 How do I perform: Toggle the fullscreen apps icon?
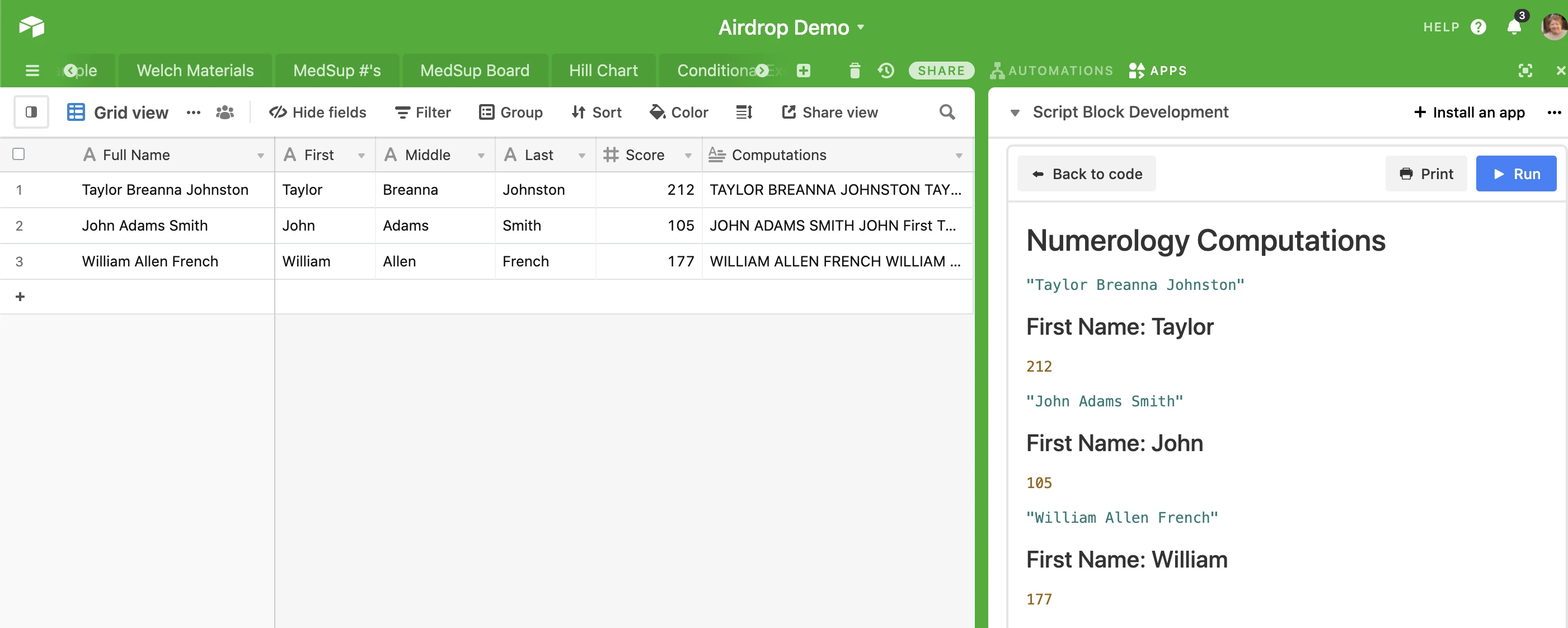pyautogui.click(x=1525, y=71)
